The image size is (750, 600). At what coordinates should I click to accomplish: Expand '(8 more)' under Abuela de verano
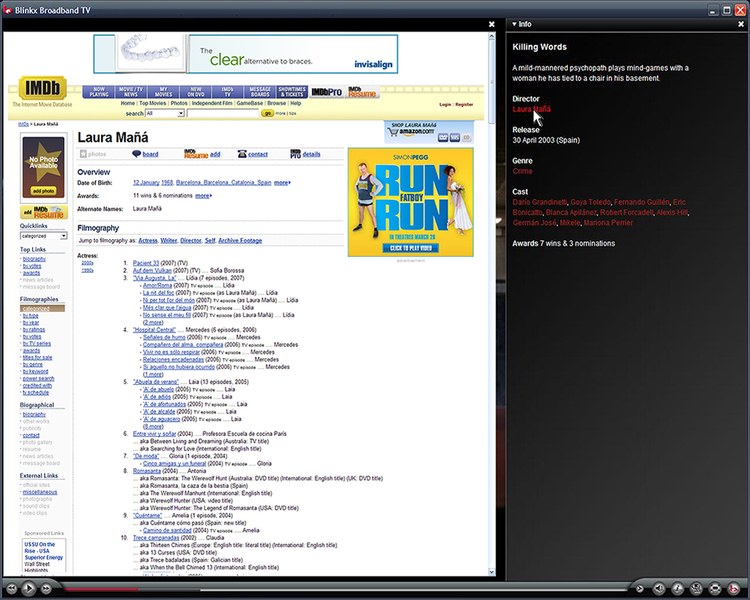(153, 426)
